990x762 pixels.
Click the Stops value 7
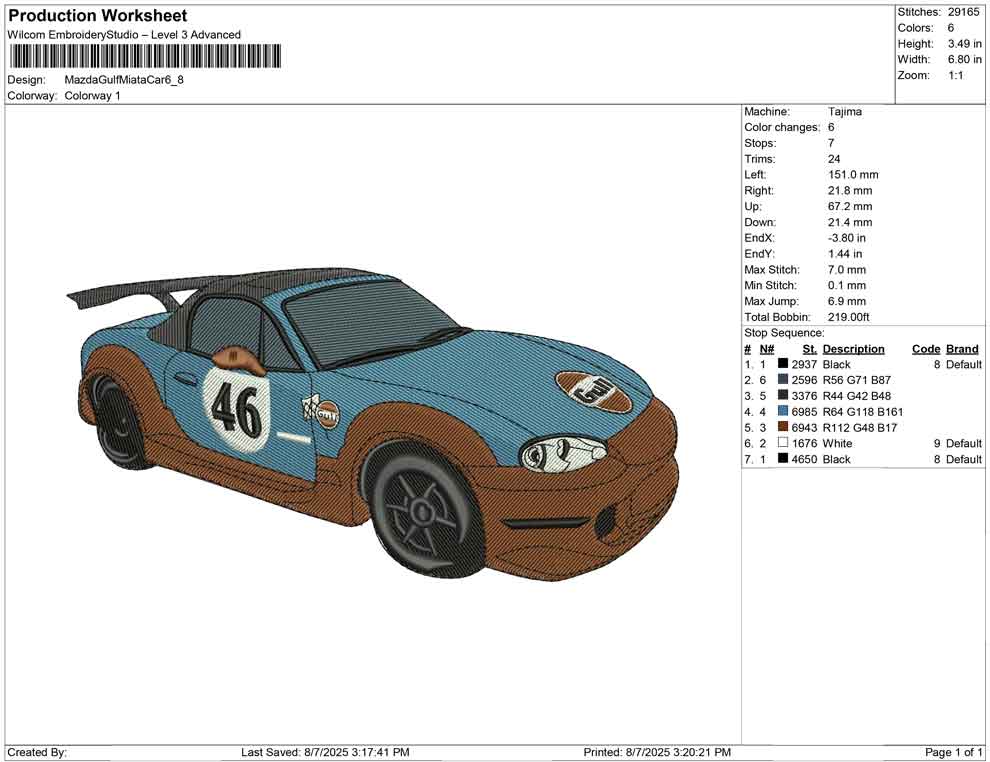point(831,143)
